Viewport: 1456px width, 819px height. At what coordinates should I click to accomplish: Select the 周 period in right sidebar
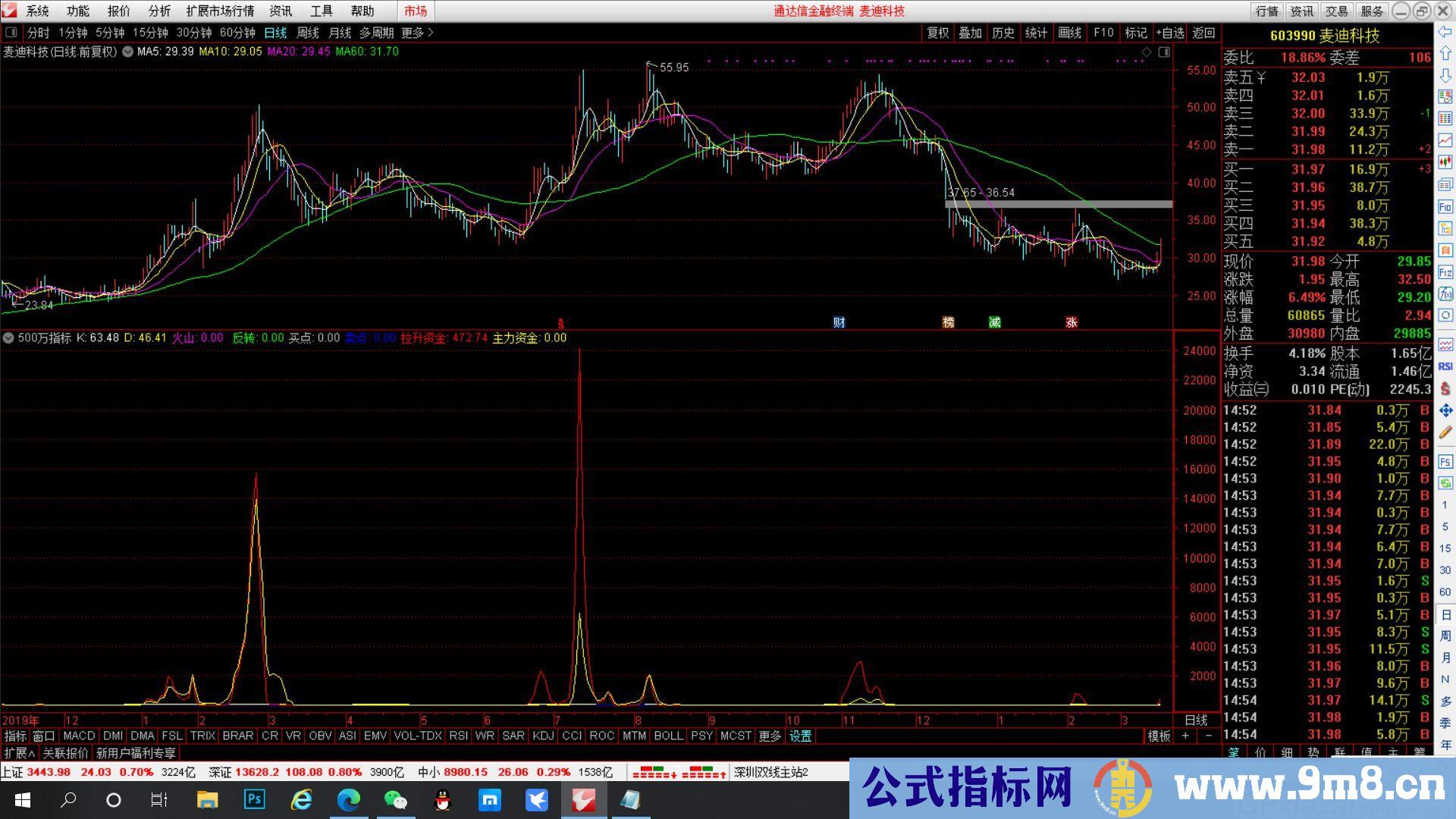pos(1445,635)
